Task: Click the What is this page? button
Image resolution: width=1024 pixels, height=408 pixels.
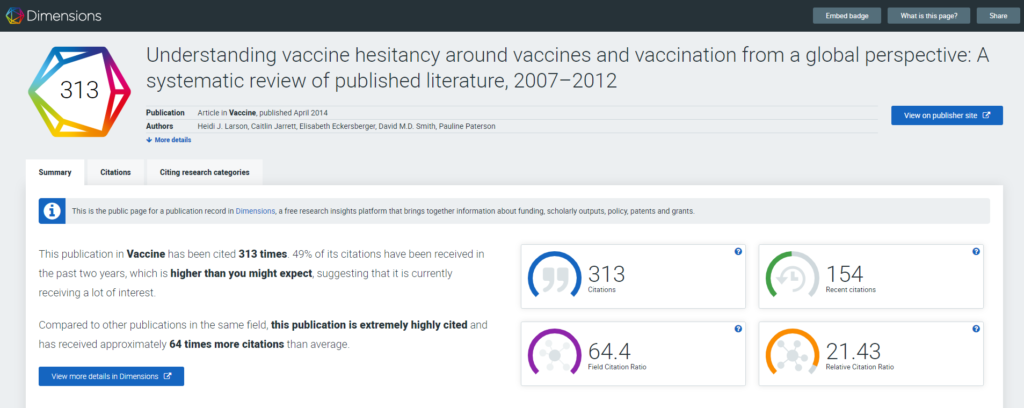Action: coord(929,16)
